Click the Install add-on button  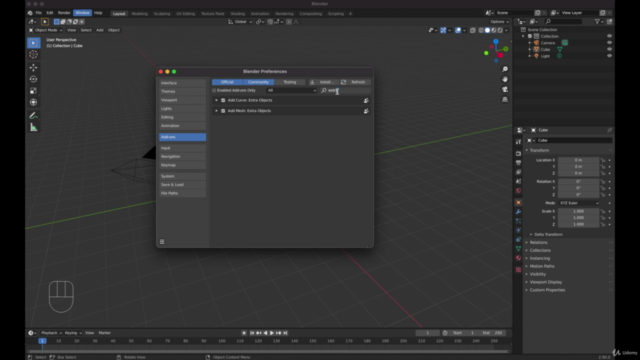pos(322,82)
